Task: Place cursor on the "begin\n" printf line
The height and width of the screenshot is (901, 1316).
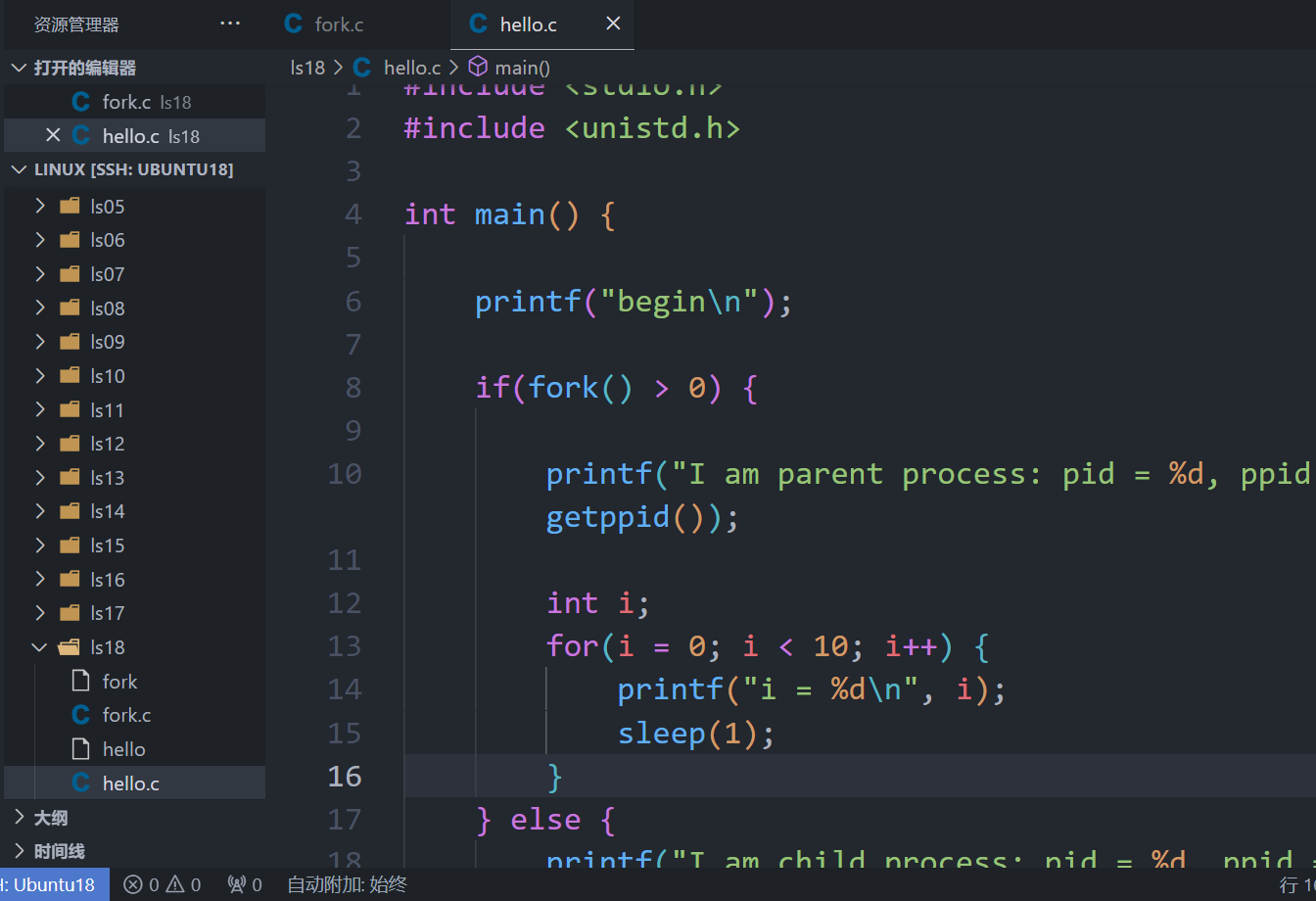Action: pos(633,301)
